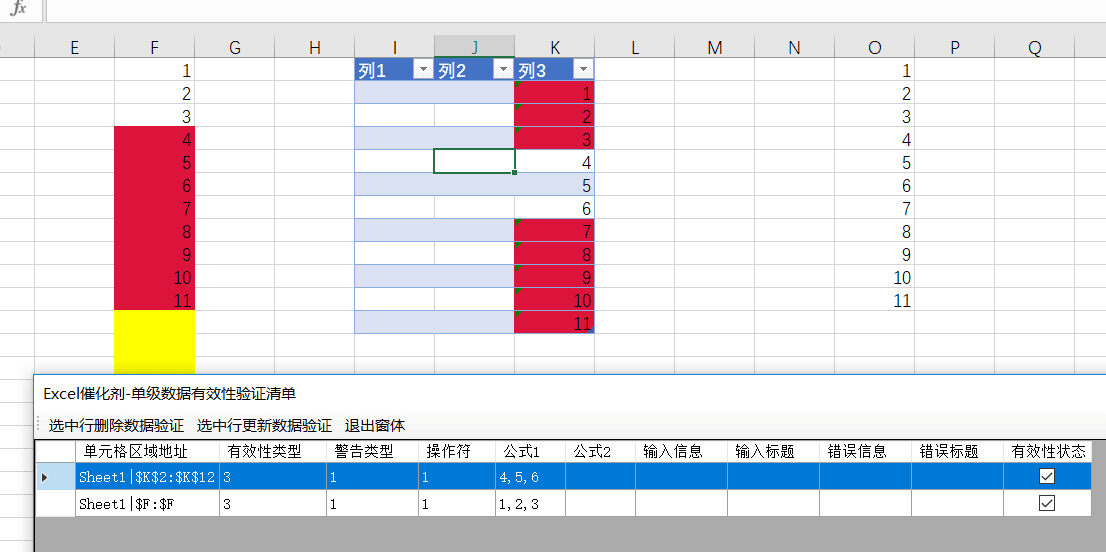The height and width of the screenshot is (552, 1106).
Task: Click 选中行更新数据验证 button
Action: pos(264,426)
